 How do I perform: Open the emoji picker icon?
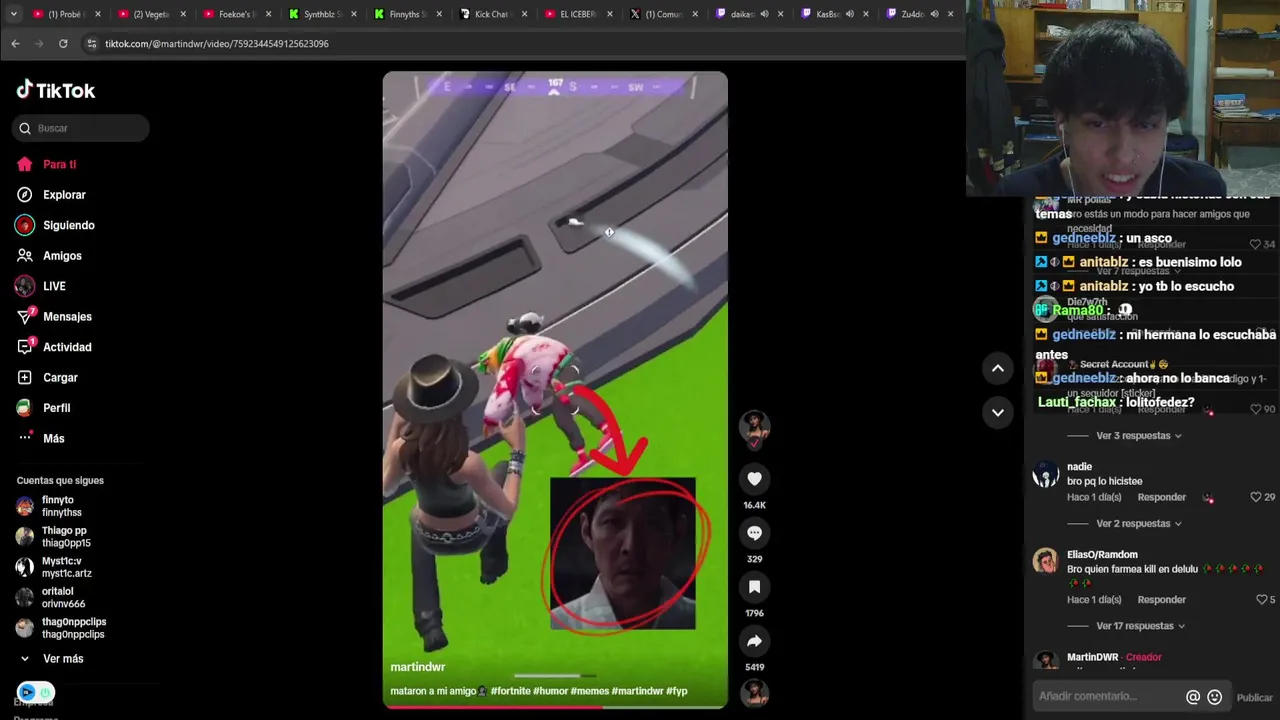[1214, 697]
